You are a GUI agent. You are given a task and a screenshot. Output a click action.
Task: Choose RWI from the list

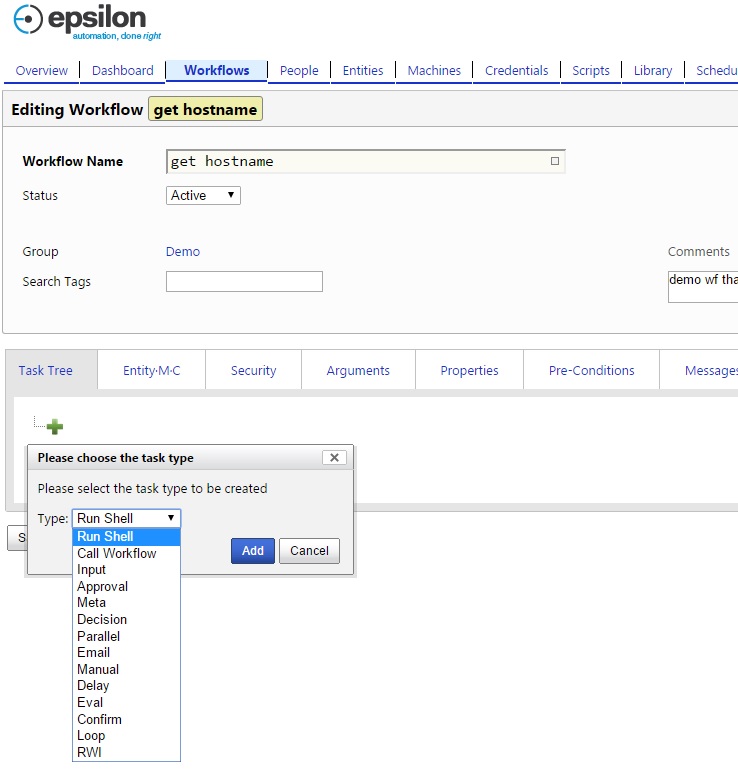(x=89, y=752)
